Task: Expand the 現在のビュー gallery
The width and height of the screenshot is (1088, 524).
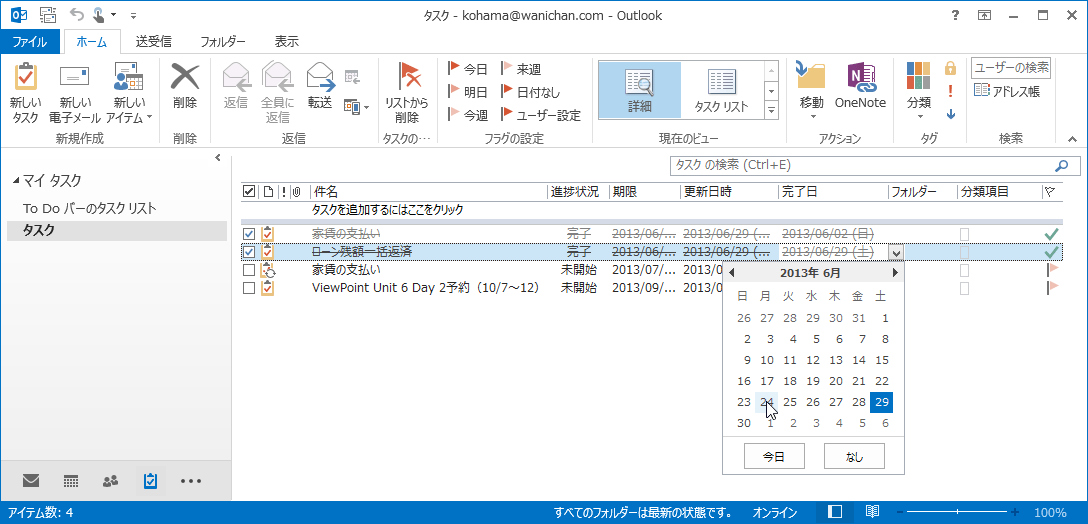Action: (771, 110)
